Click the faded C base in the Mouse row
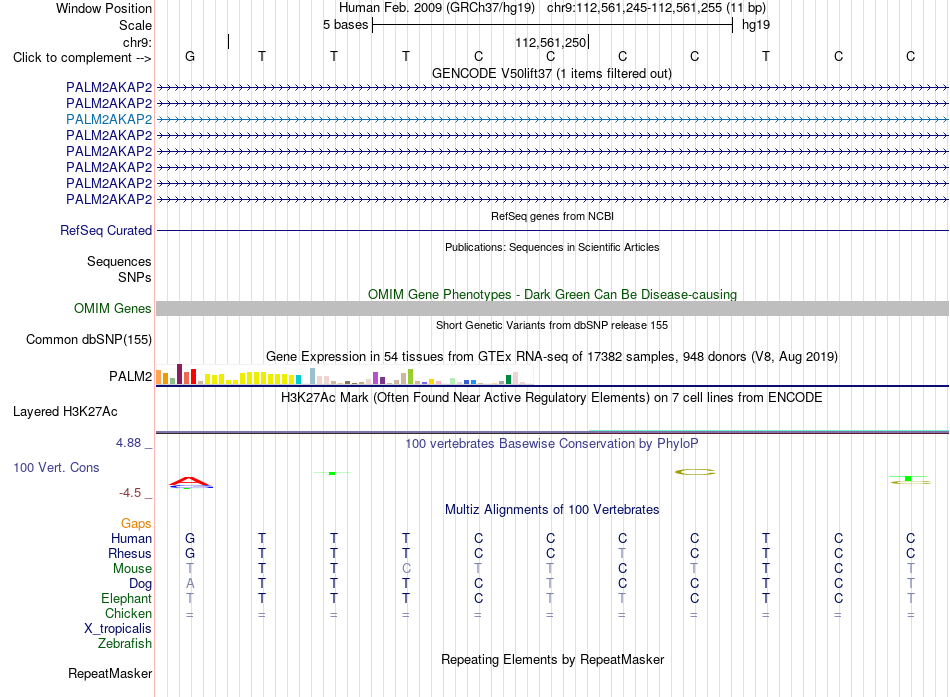The image size is (950, 697). pyautogui.click(x=406, y=569)
